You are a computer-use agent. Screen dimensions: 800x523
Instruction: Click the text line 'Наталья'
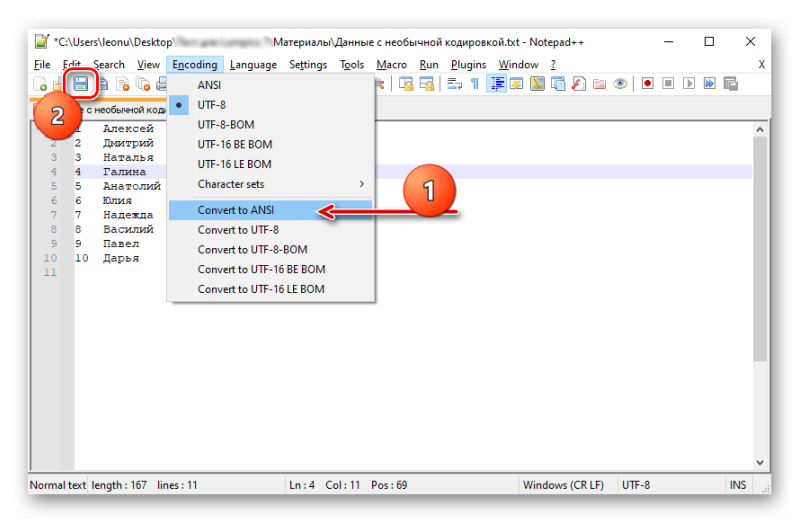point(128,158)
